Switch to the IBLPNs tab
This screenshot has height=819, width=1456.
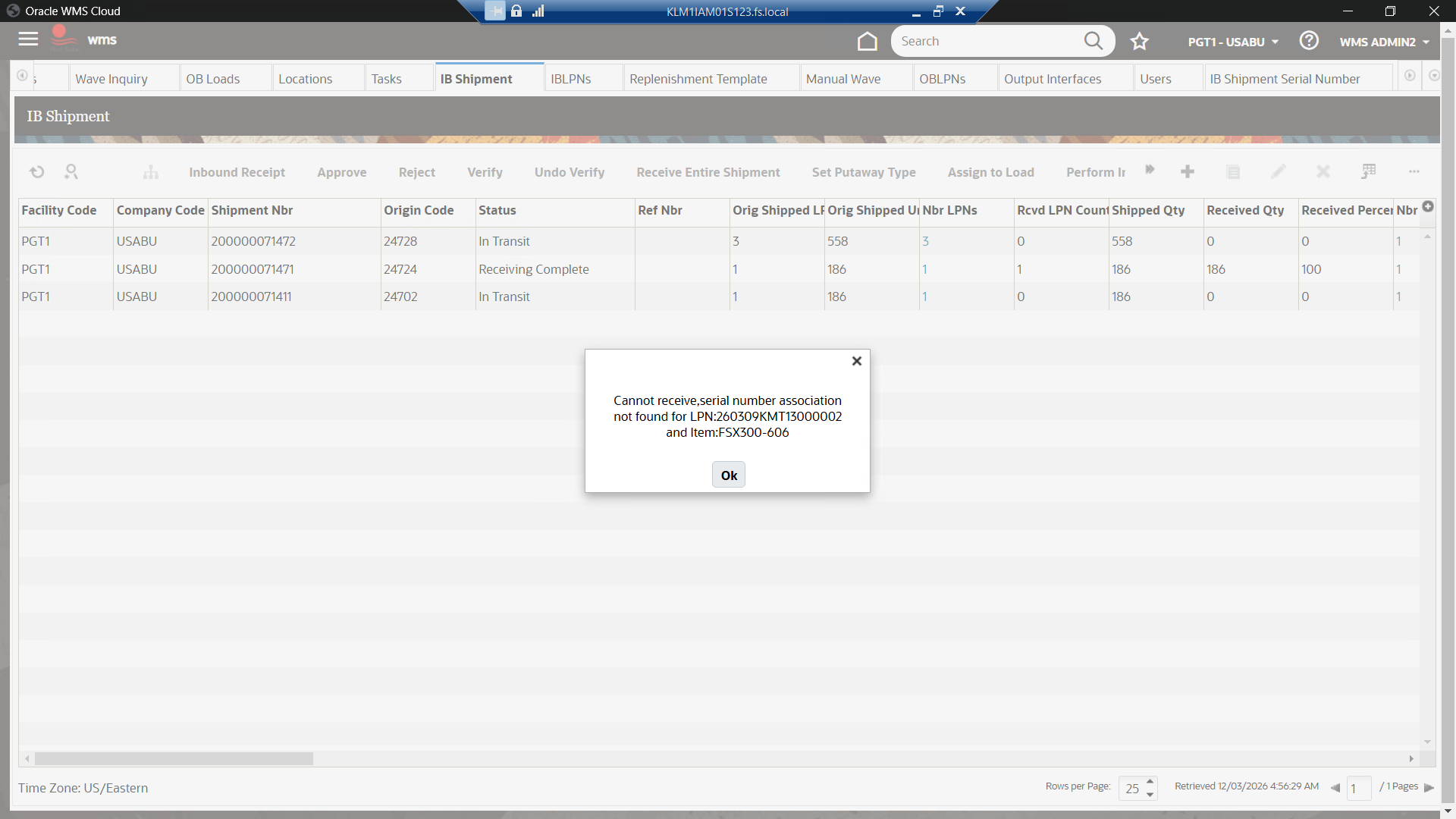[x=570, y=79]
